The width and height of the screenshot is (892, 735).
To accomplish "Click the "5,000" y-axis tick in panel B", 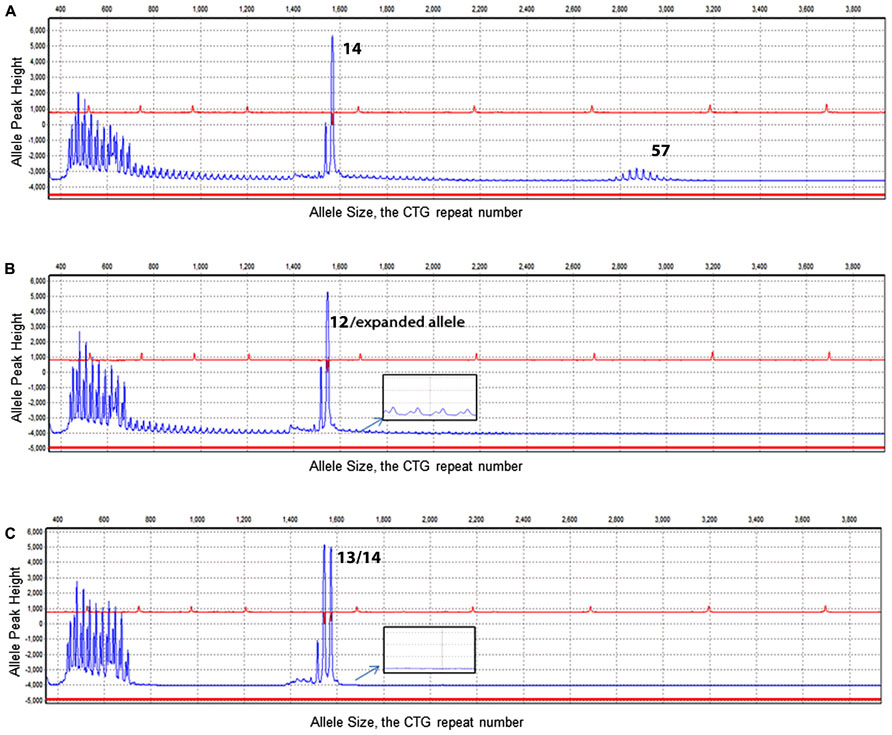I will tap(37, 296).
